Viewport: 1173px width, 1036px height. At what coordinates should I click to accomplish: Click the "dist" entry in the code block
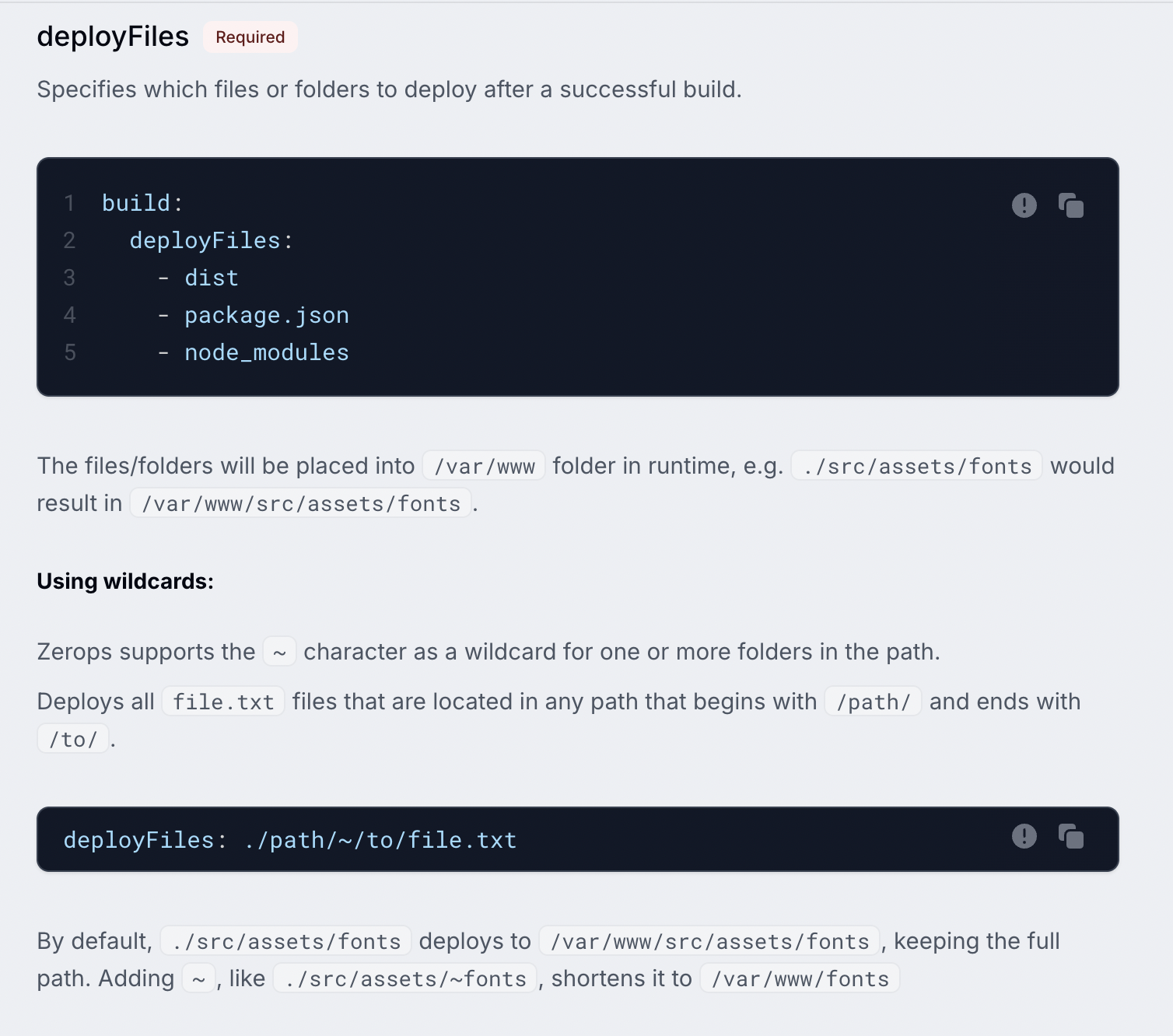pyautogui.click(x=212, y=278)
